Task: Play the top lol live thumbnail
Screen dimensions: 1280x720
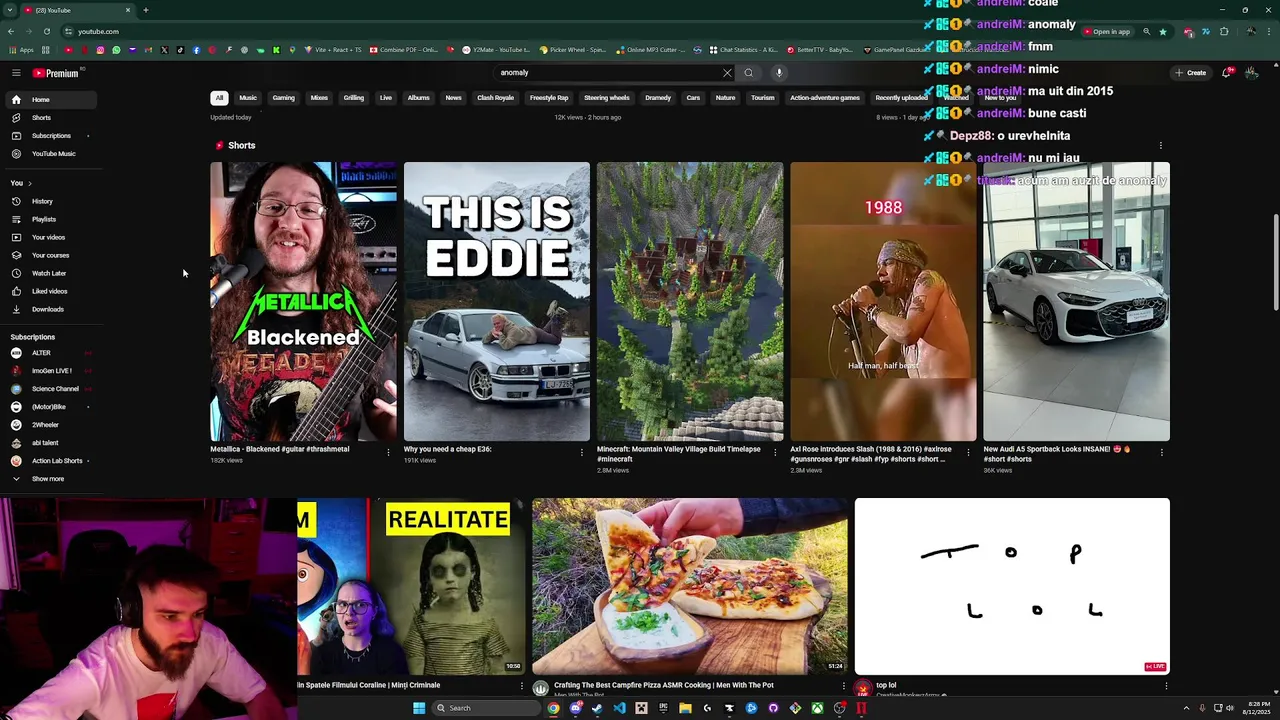Action: (1011, 586)
